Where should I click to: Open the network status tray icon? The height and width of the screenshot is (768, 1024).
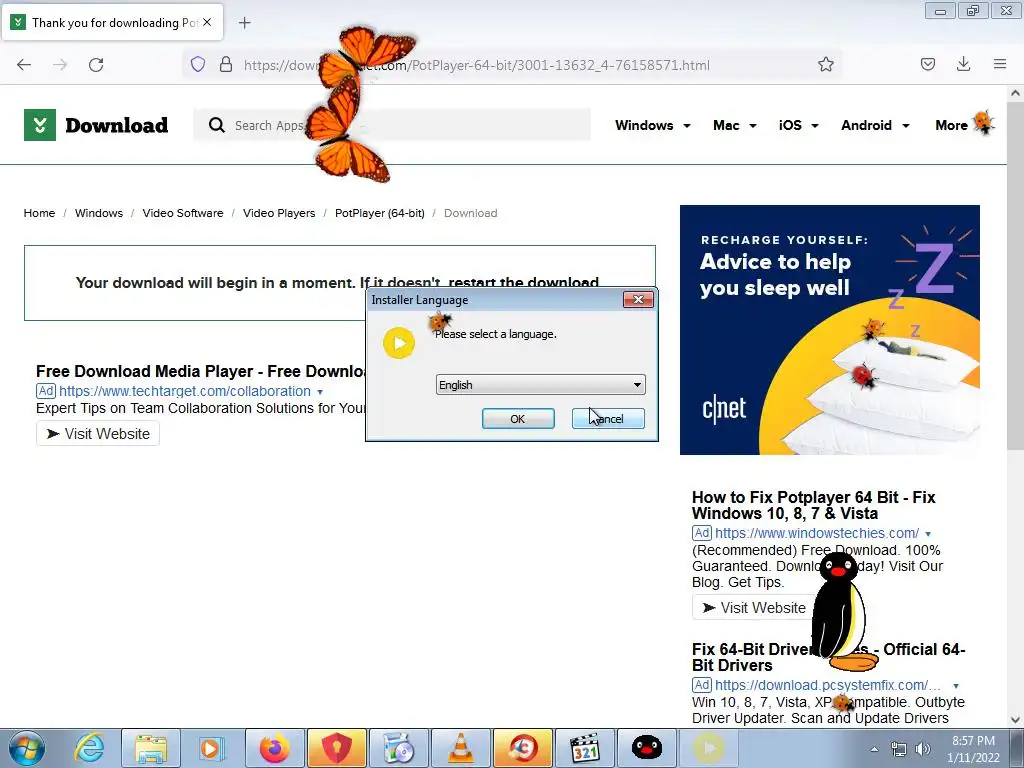point(899,749)
